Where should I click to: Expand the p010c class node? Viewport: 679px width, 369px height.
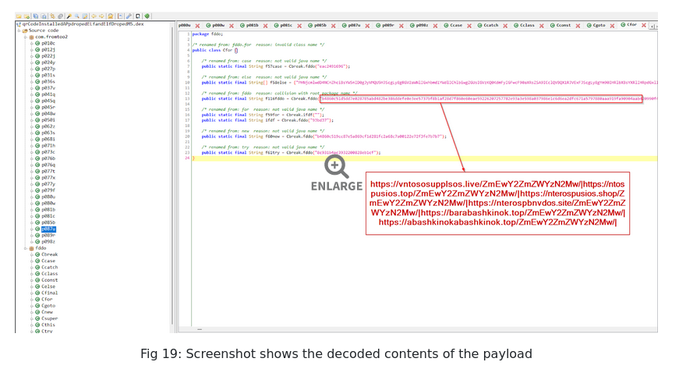(32, 43)
